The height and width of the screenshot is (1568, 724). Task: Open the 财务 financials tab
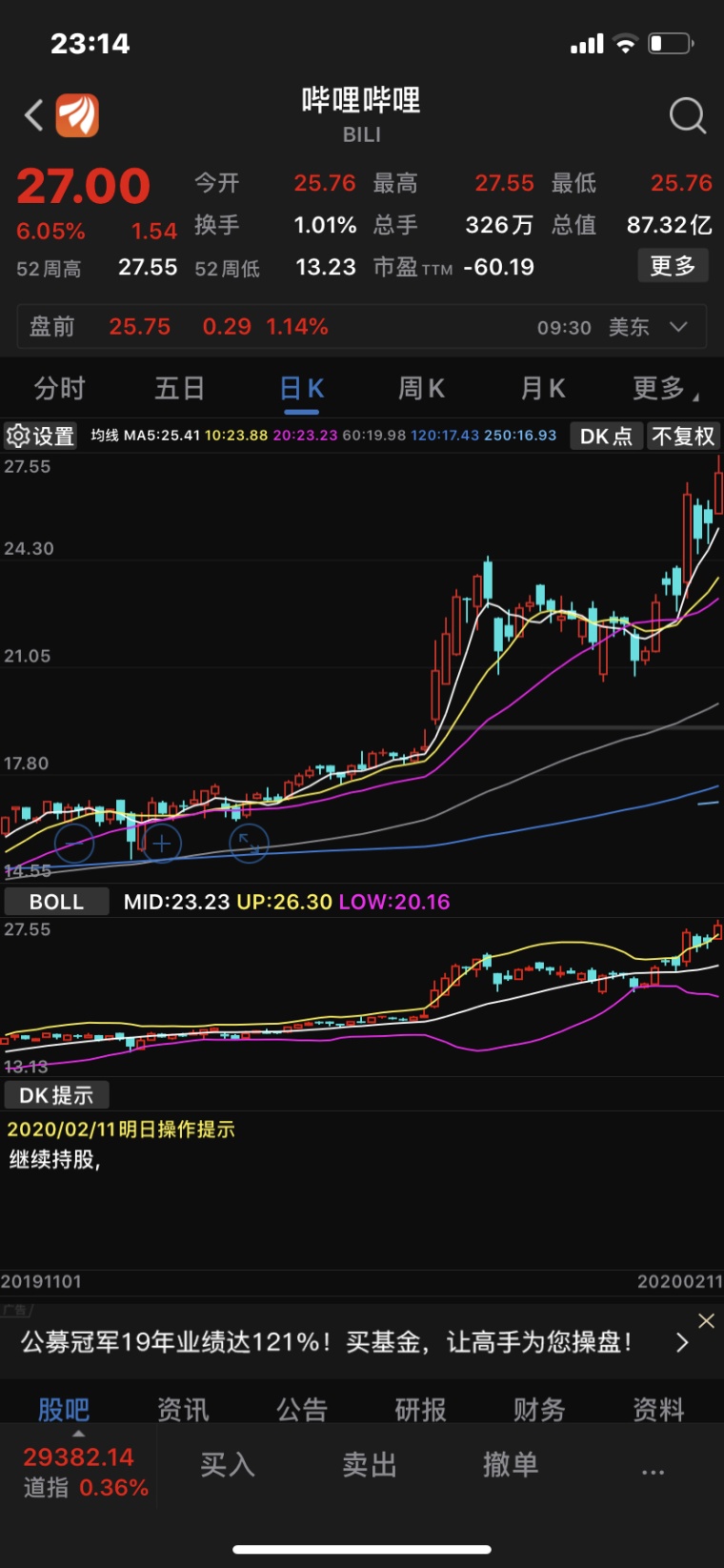coord(540,1409)
